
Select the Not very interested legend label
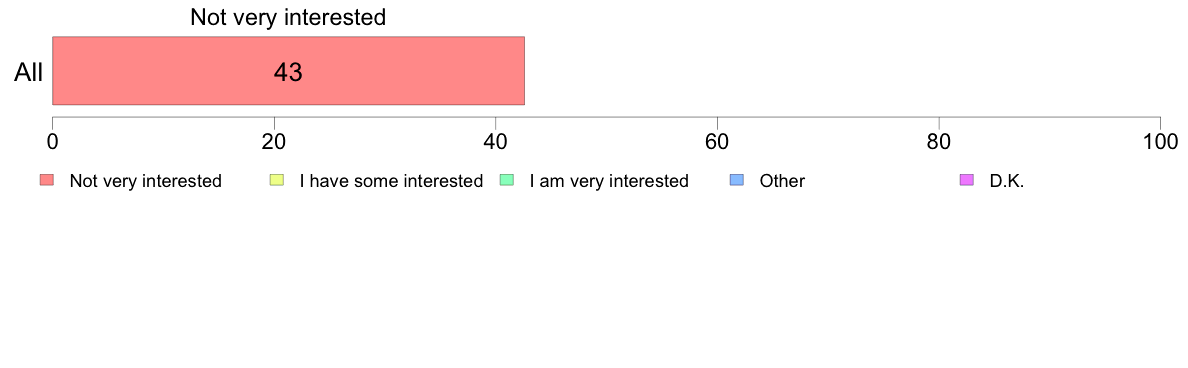[x=145, y=181]
